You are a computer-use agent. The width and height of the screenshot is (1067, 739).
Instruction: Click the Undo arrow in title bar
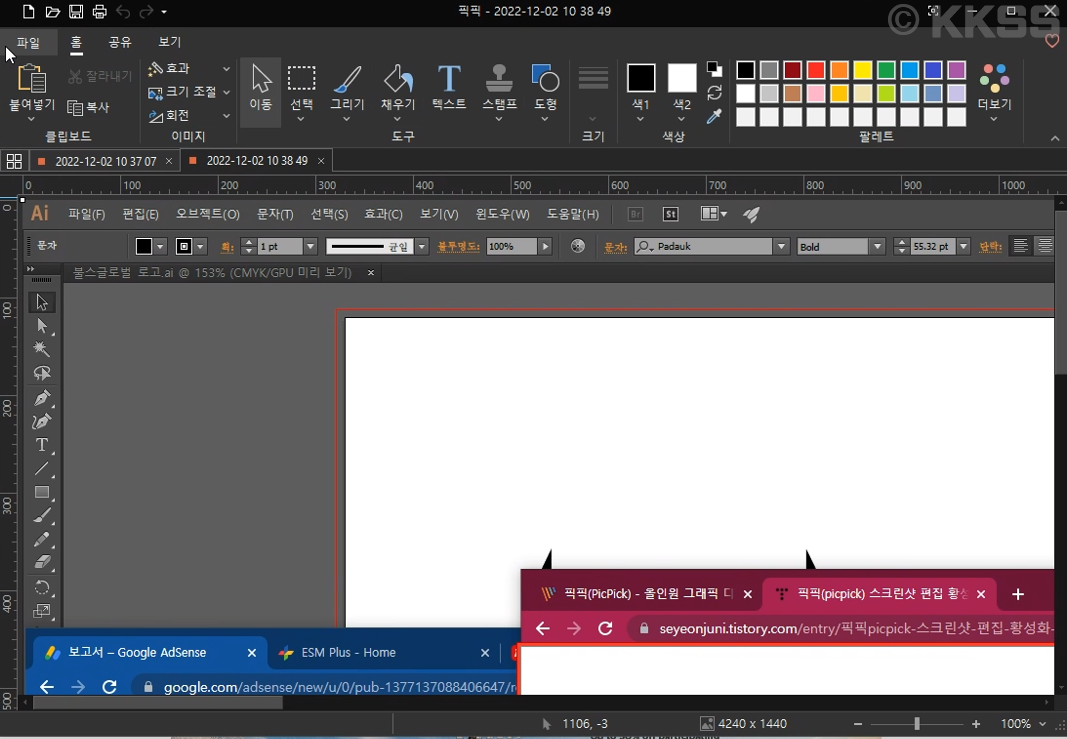click(123, 12)
